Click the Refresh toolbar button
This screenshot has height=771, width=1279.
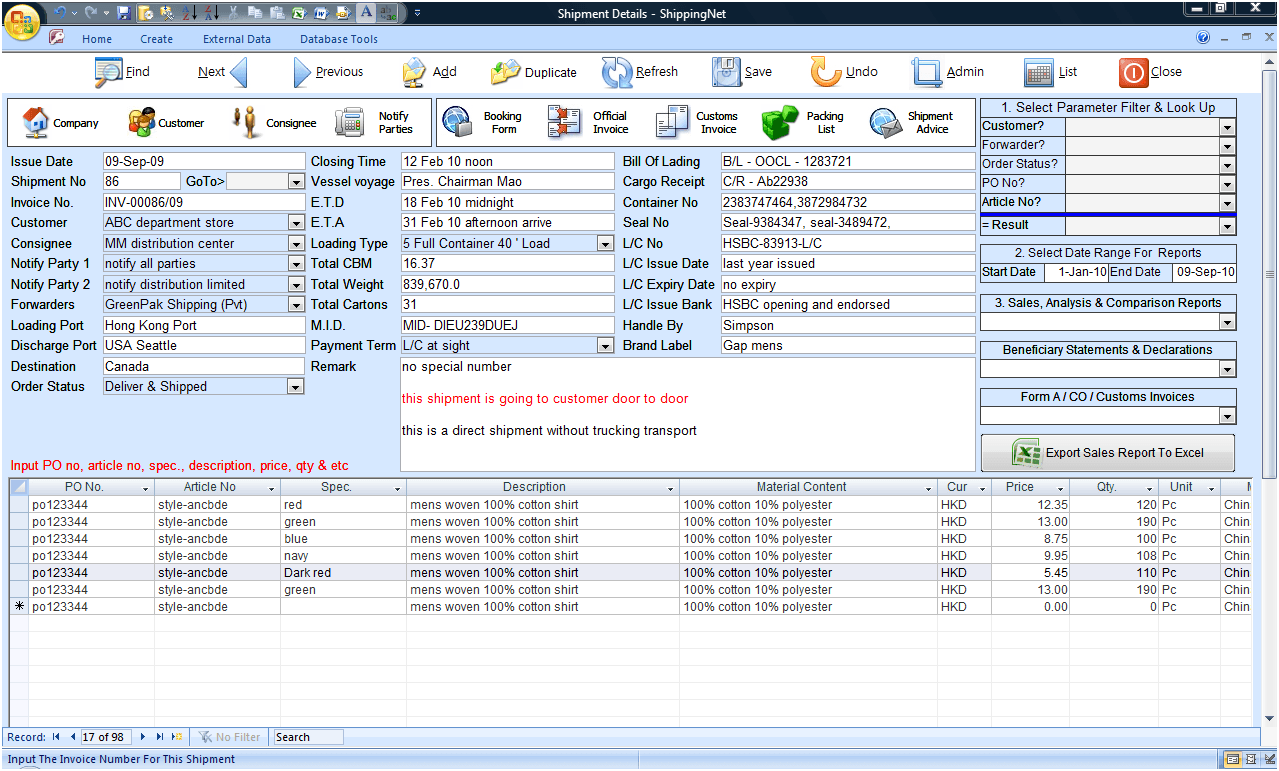pyautogui.click(x=640, y=71)
